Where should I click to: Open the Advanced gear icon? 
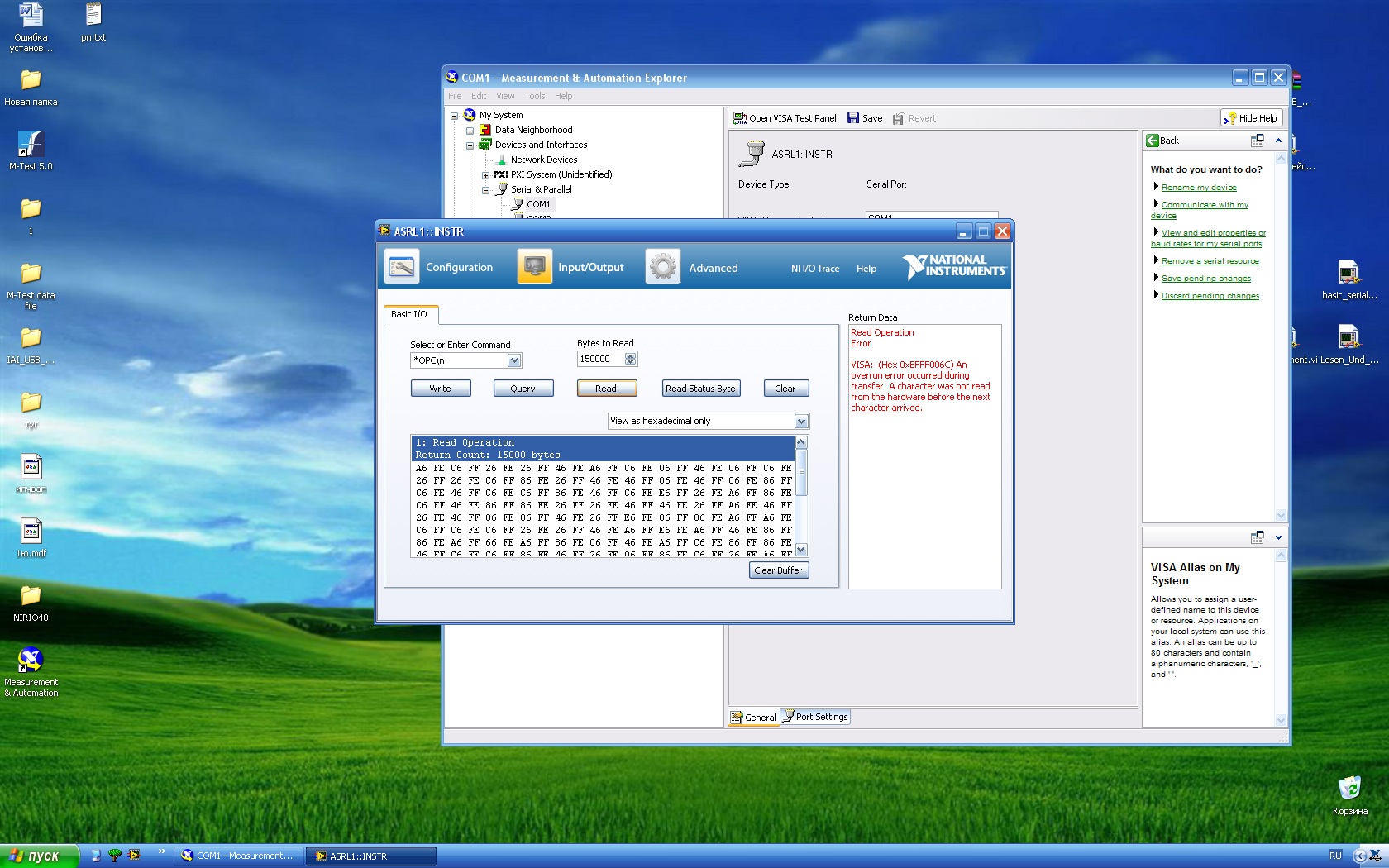tap(662, 267)
